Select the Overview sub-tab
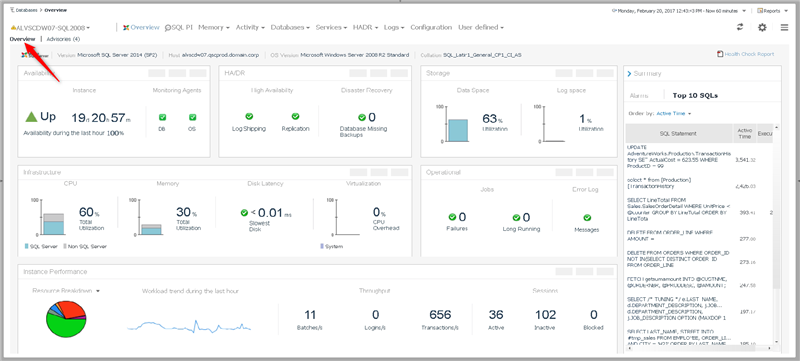The image size is (800, 361). coord(22,39)
